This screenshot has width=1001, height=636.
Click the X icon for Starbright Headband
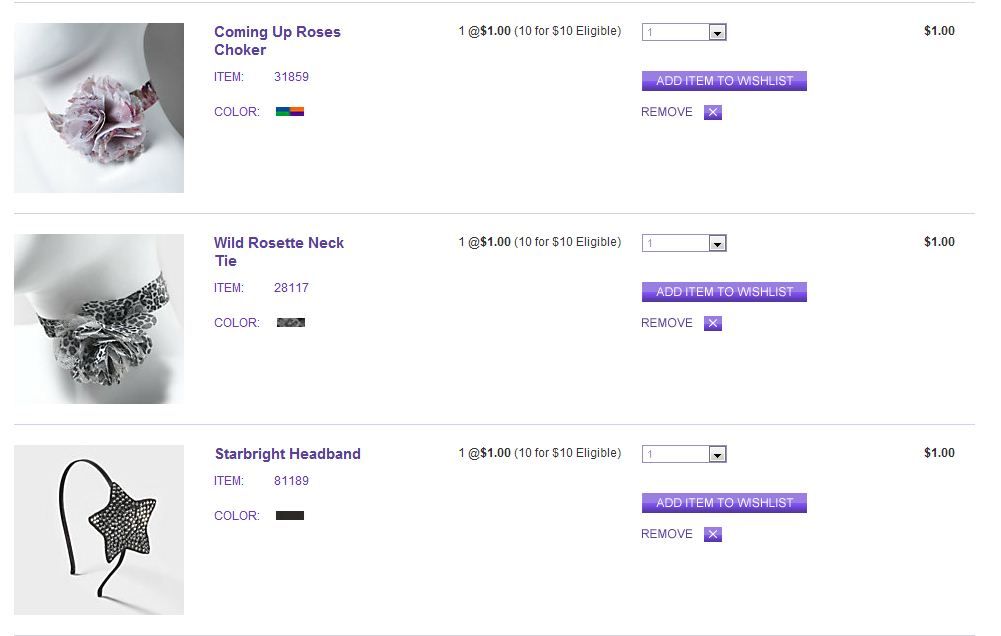tap(712, 535)
